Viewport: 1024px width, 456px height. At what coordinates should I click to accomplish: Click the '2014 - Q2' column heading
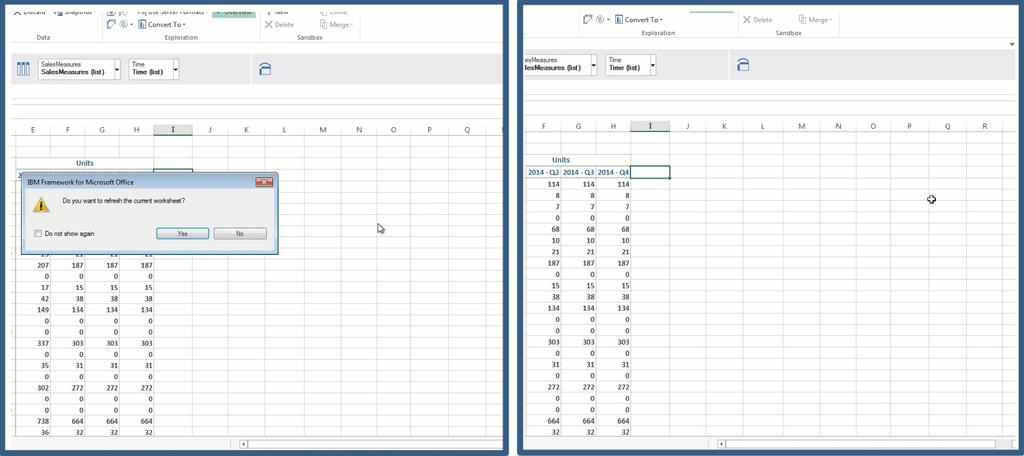coord(544,172)
